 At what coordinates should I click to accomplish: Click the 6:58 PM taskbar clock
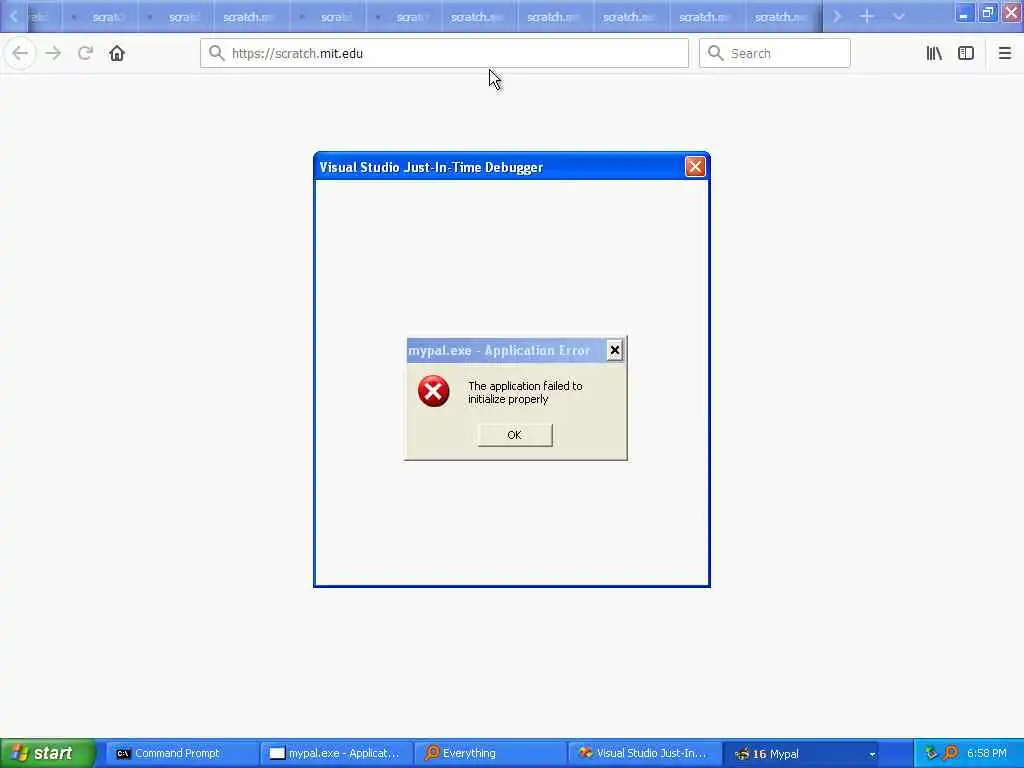pos(987,754)
